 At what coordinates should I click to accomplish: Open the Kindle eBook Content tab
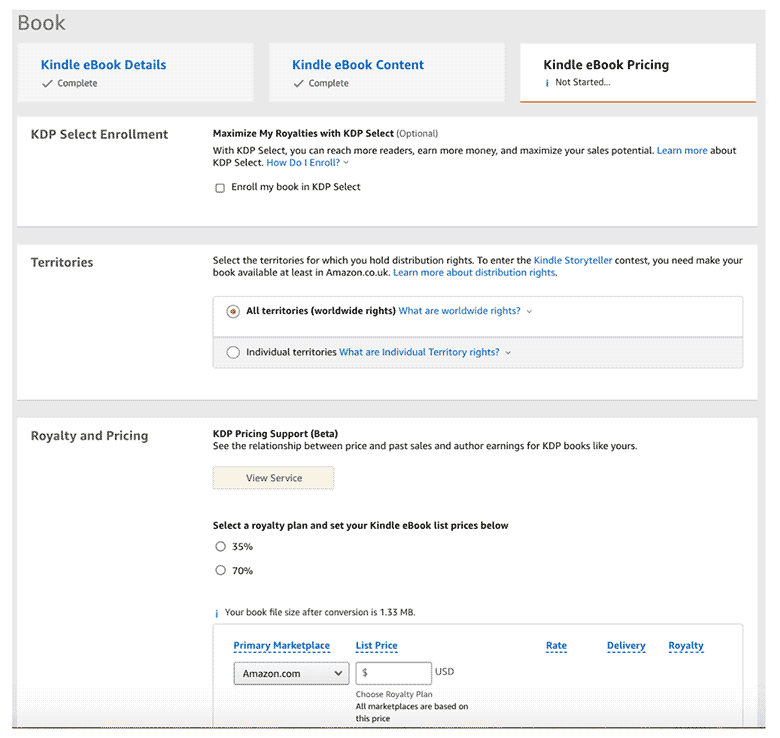tap(358, 65)
